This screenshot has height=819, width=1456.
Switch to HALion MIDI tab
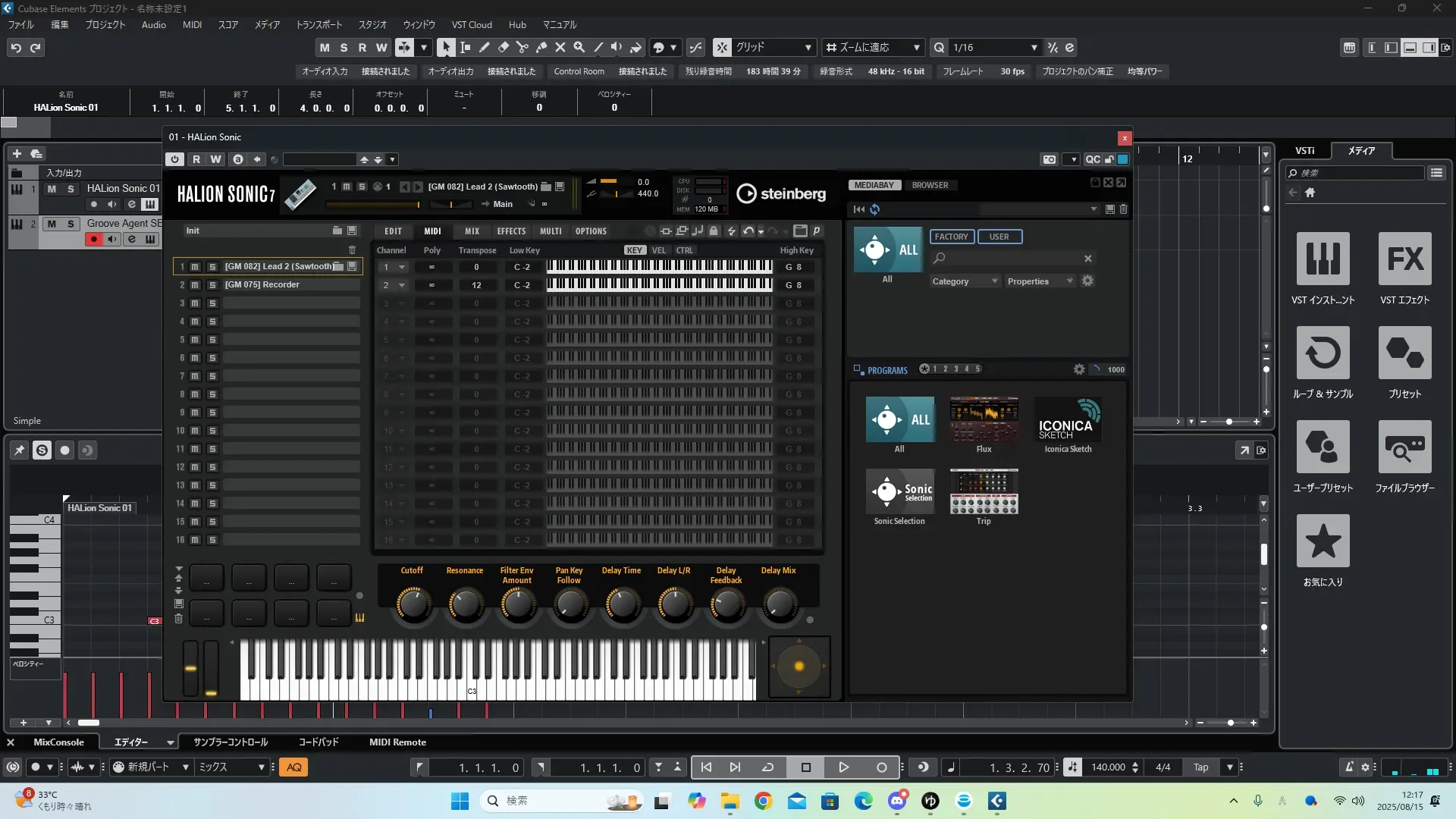(x=432, y=231)
